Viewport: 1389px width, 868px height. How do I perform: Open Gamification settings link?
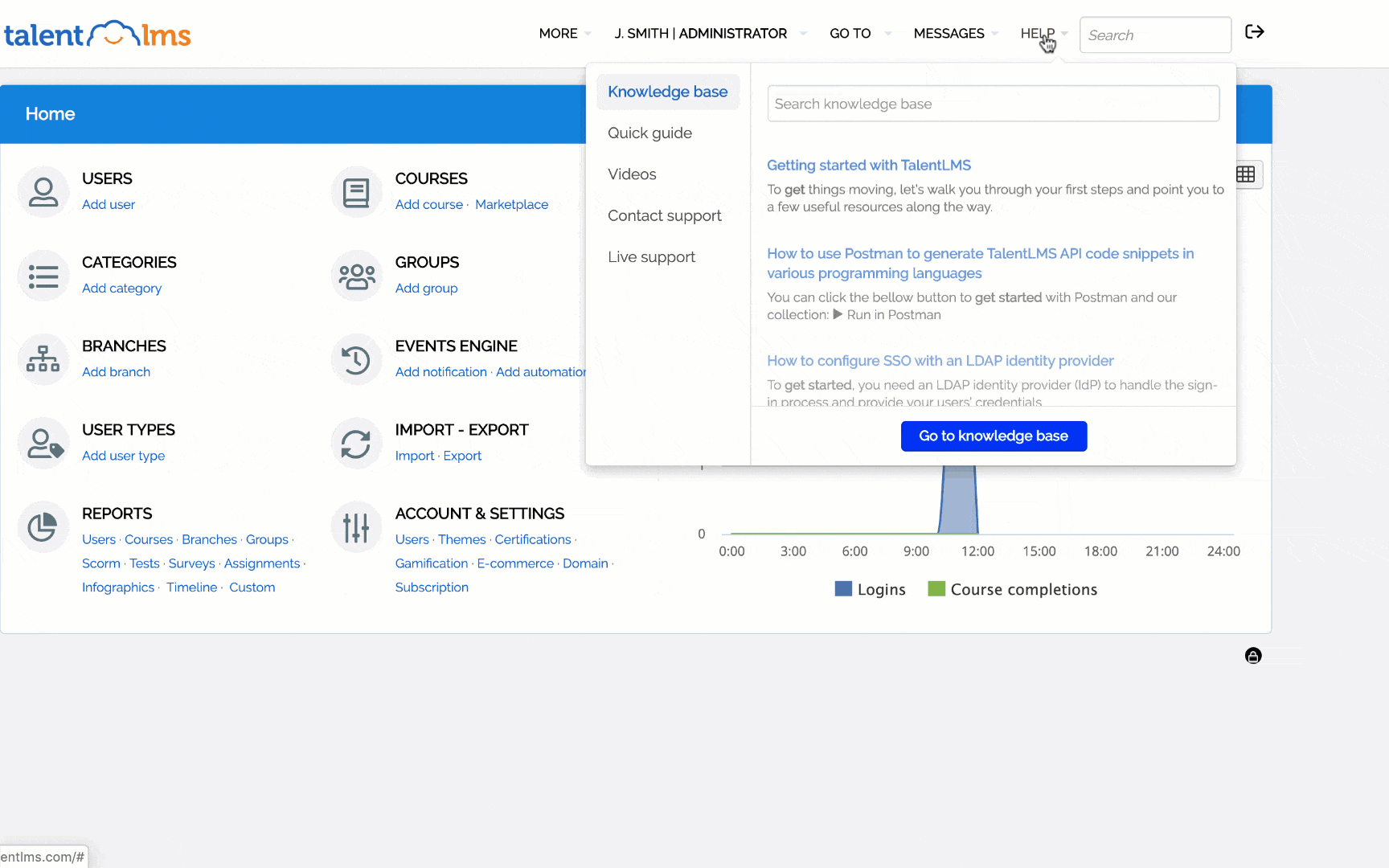431,564
